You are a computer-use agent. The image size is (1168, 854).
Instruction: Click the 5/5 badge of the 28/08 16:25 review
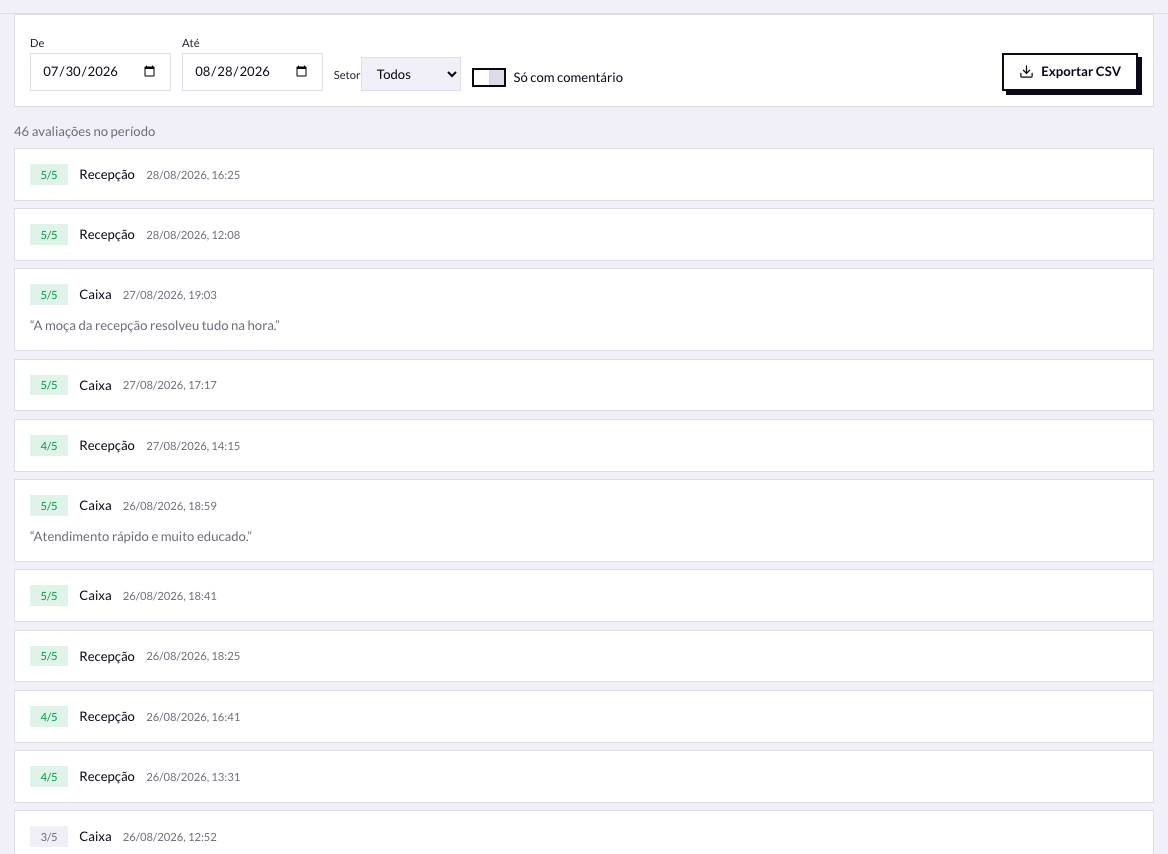(x=49, y=175)
